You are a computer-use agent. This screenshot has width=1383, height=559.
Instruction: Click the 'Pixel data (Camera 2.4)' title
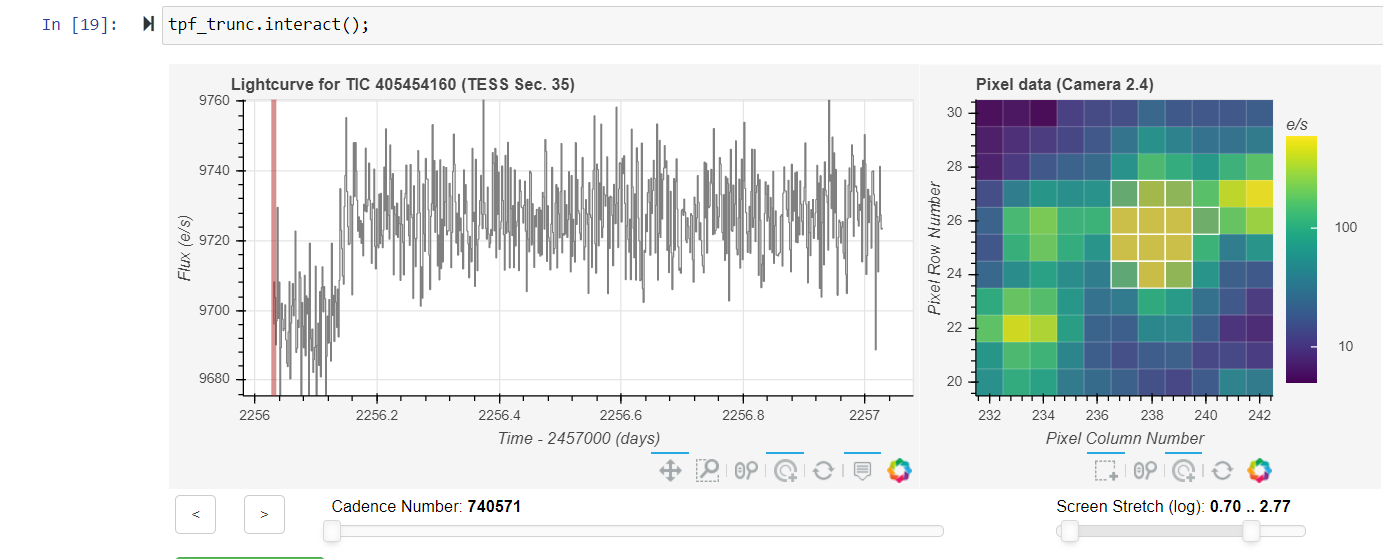click(1065, 85)
